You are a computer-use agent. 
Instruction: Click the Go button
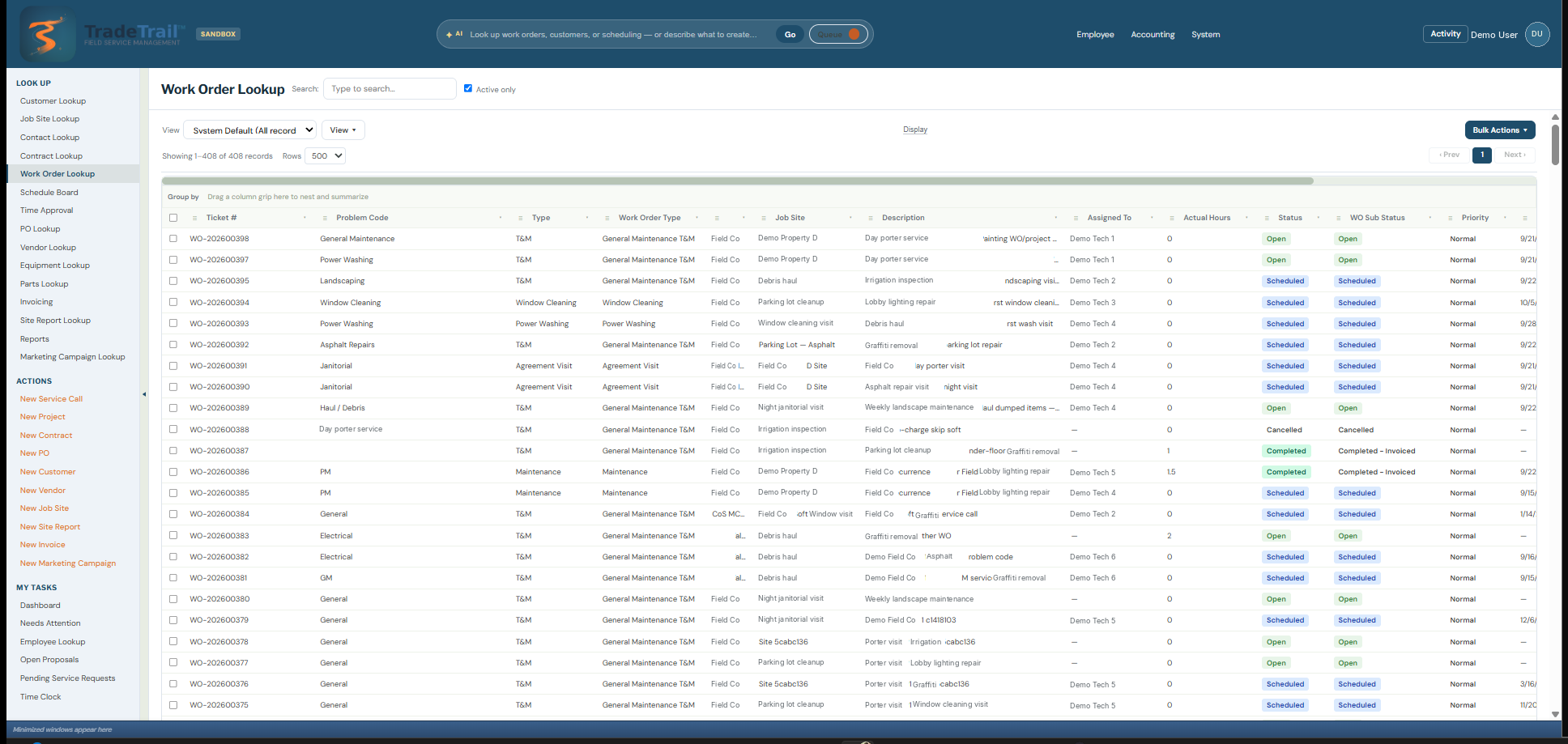[x=790, y=34]
